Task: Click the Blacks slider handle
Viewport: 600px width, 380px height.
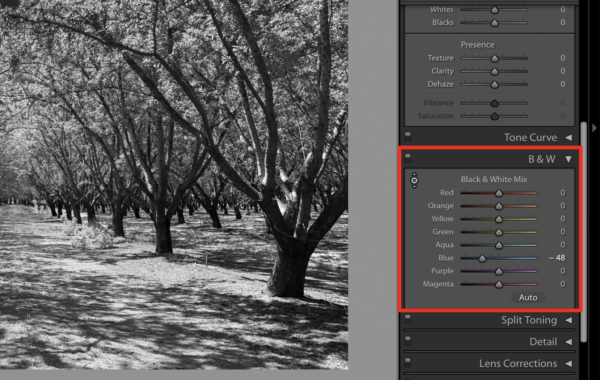Action: pos(495,23)
